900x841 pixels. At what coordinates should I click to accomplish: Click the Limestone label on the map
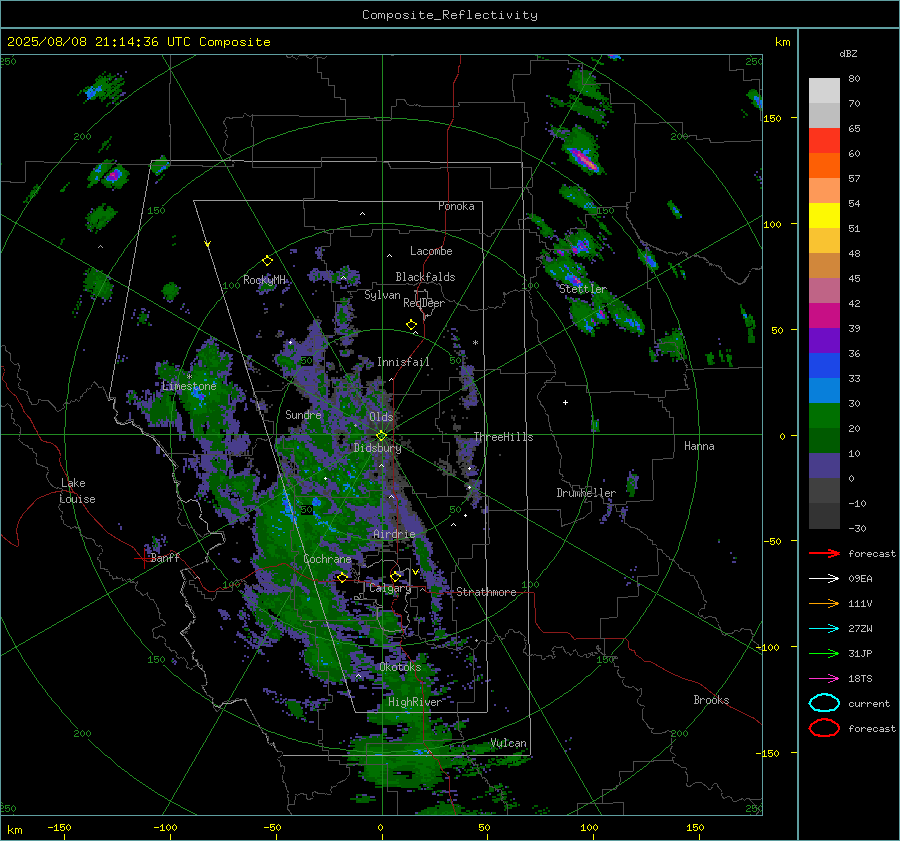[189, 386]
